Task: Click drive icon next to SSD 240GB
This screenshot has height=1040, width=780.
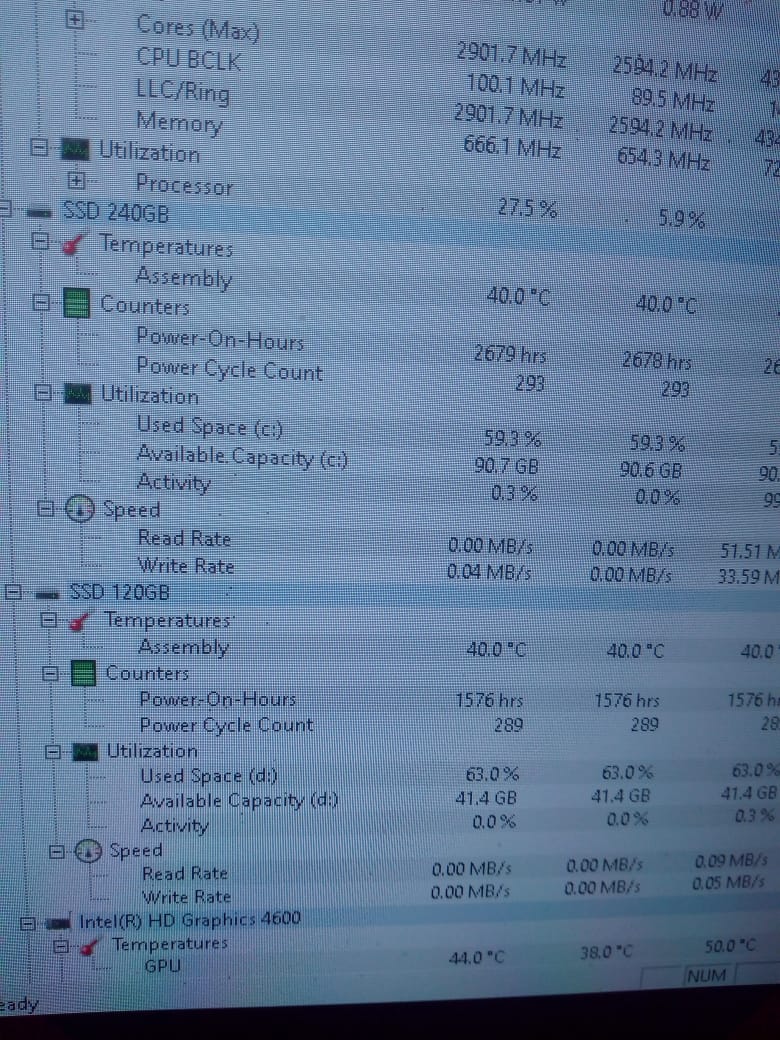Action: point(40,212)
